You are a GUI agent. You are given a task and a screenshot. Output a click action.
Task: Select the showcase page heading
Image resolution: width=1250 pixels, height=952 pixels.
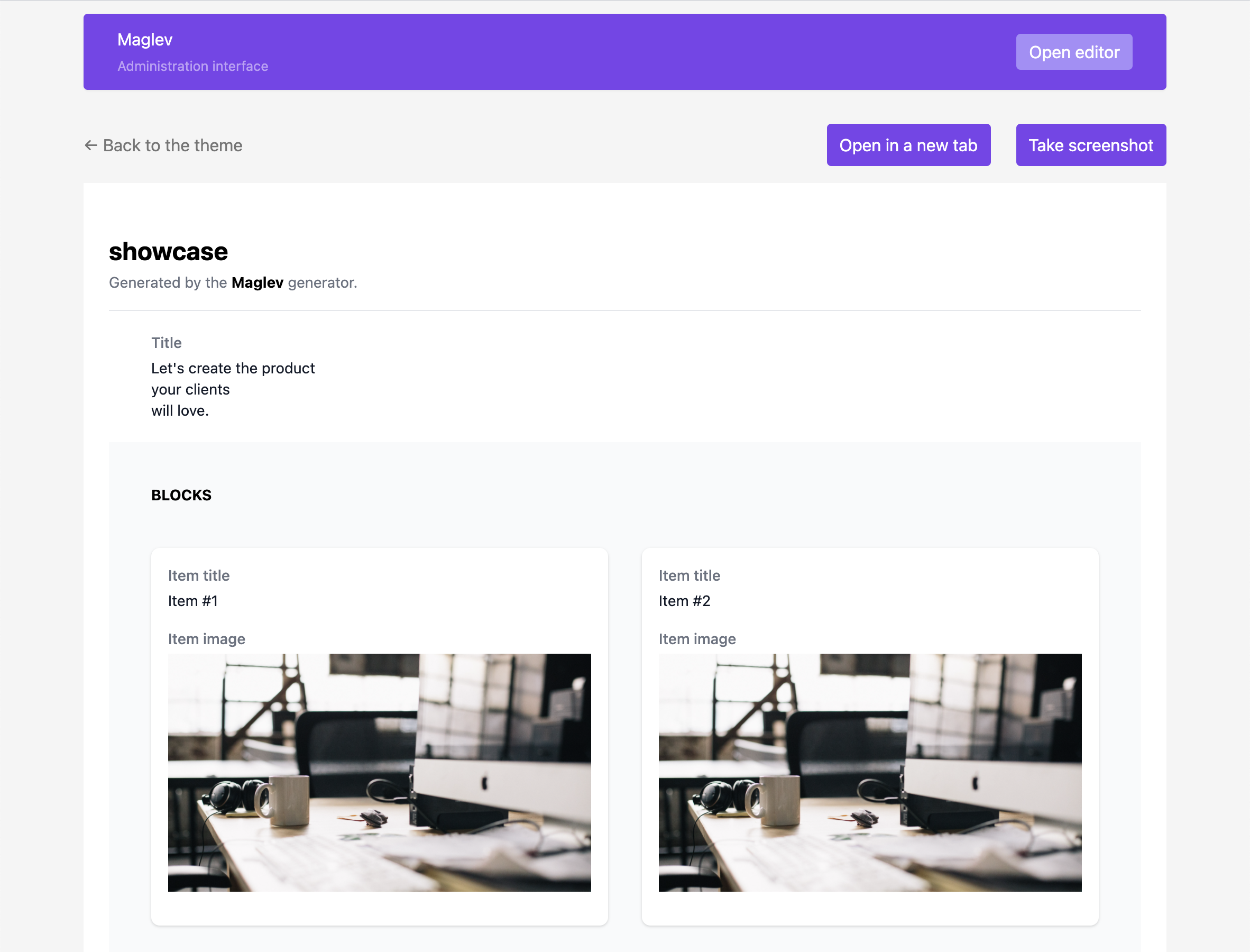click(168, 252)
